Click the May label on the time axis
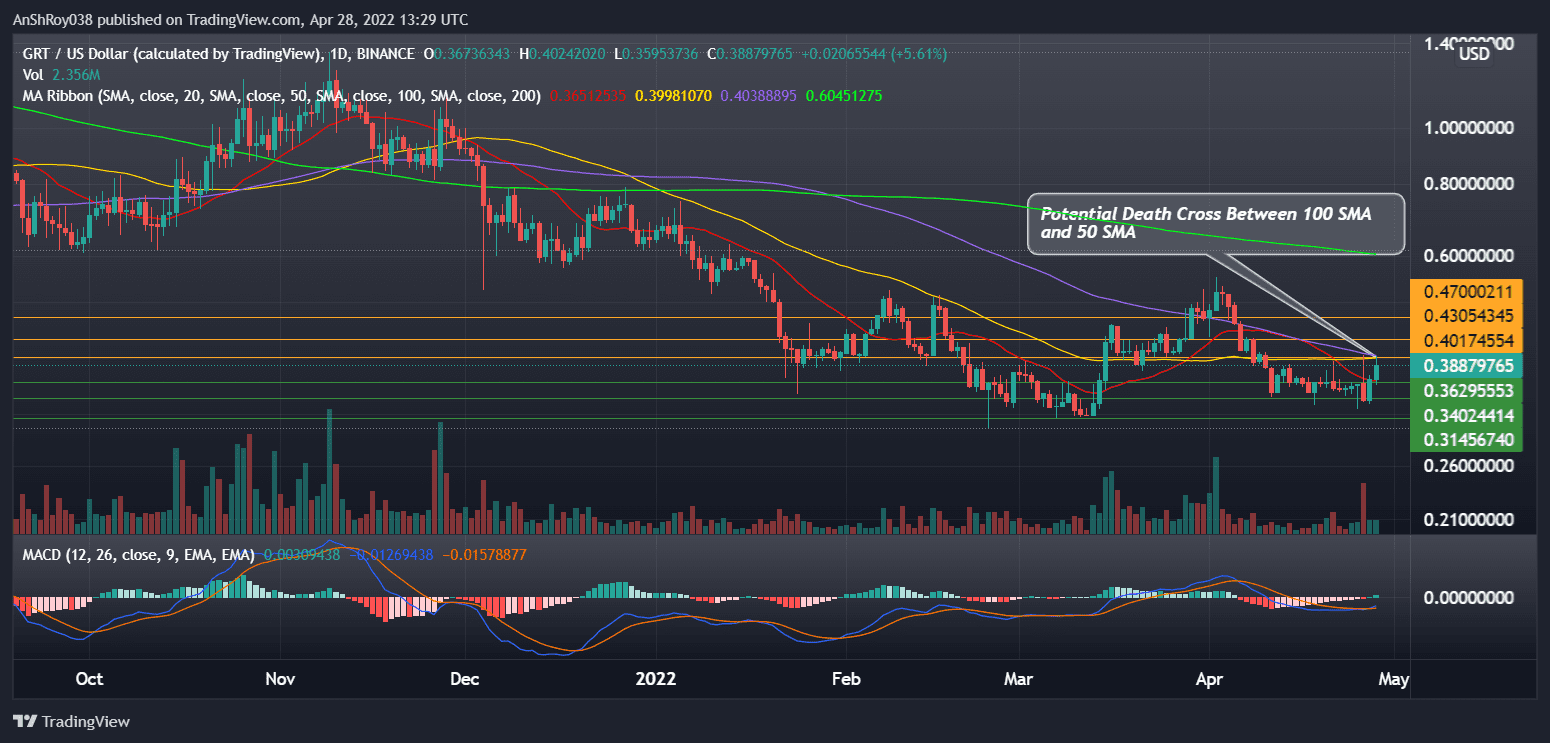 [1393, 679]
